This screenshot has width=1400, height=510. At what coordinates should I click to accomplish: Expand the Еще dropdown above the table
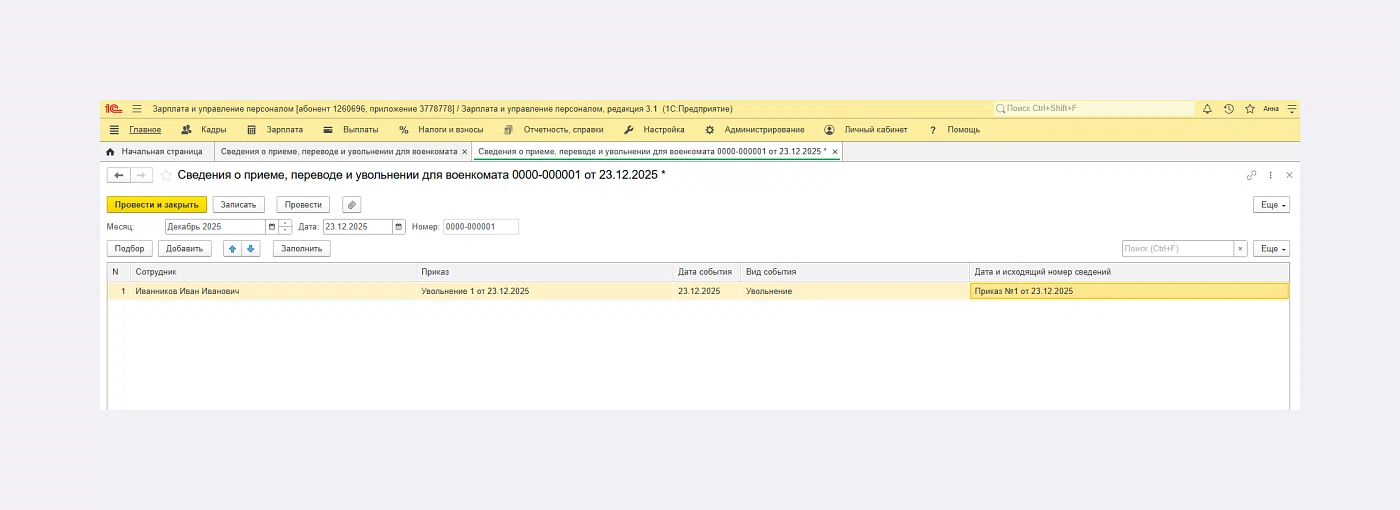pos(1271,249)
